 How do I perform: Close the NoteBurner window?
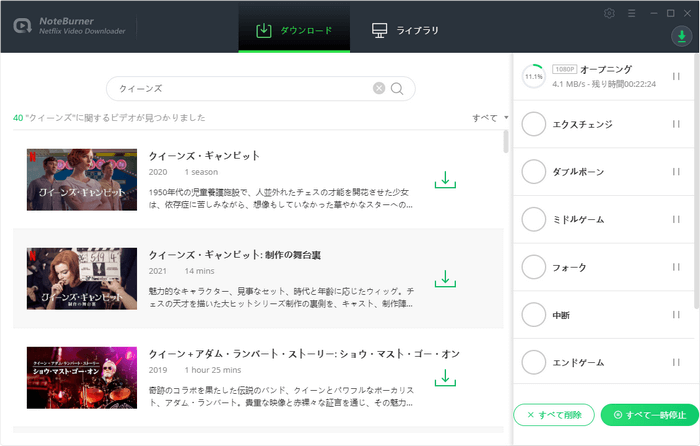click(688, 13)
